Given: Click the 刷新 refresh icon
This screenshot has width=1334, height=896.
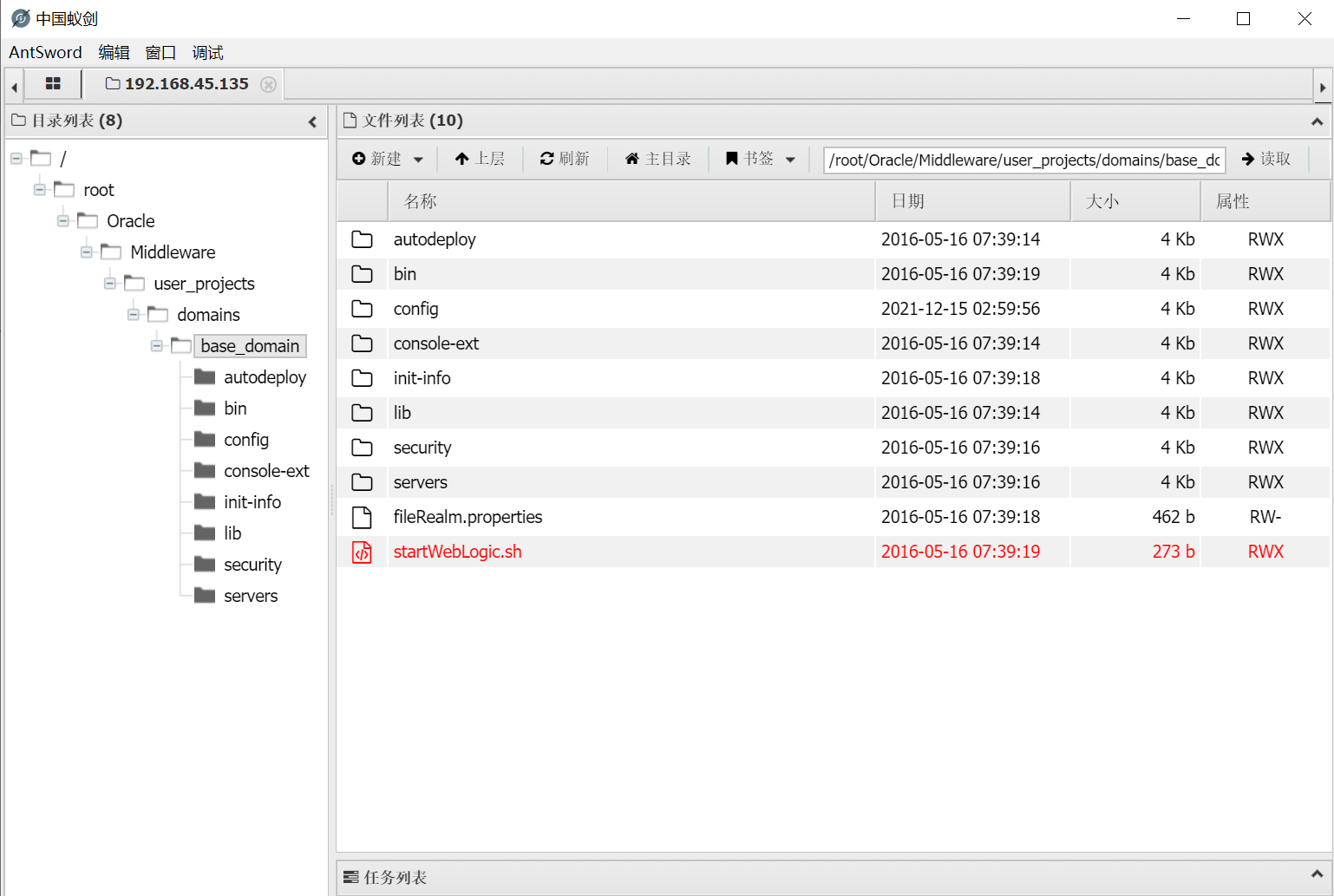Looking at the screenshot, I should [x=547, y=158].
